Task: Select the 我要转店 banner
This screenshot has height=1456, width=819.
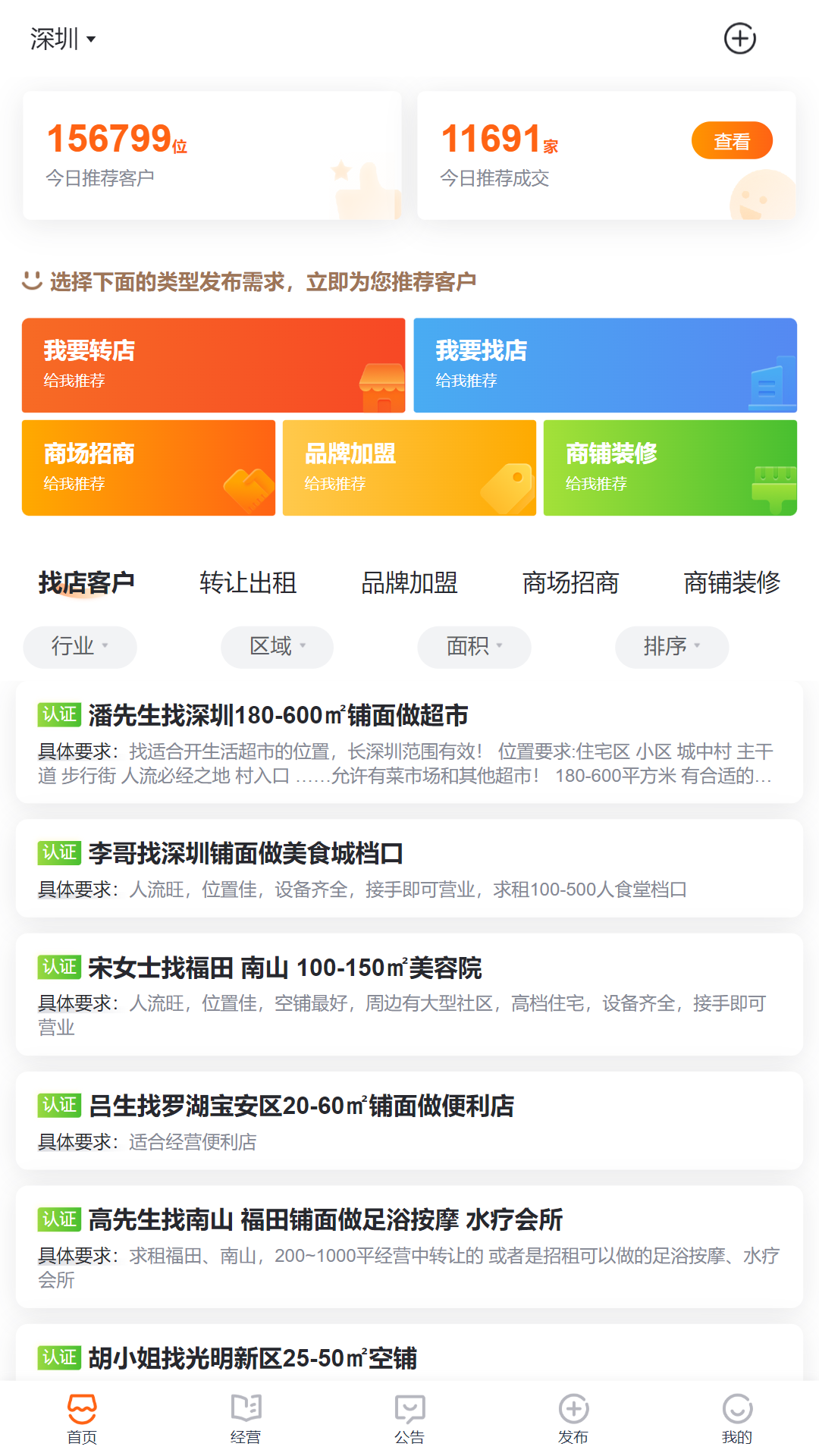Action: pyautogui.click(x=213, y=366)
